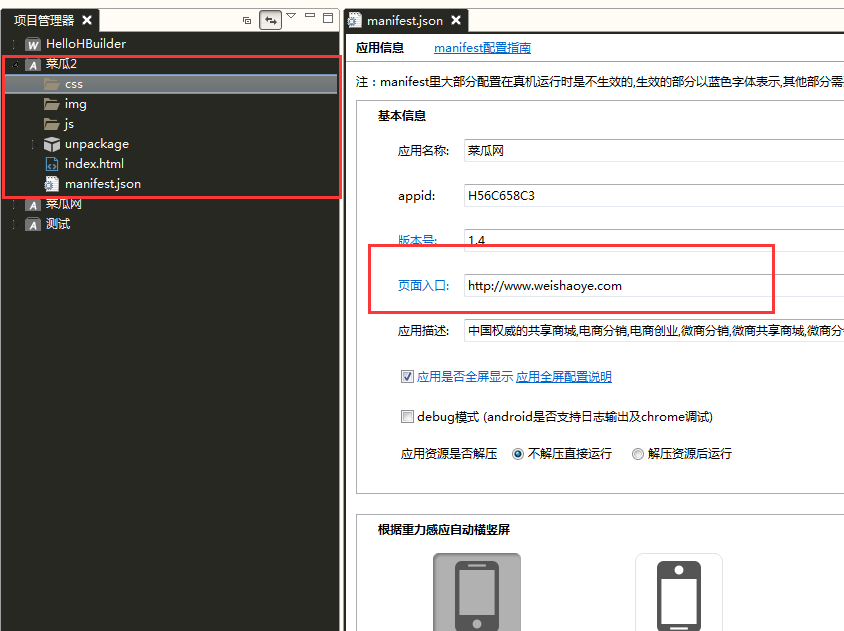844x631 pixels.
Task: Click the 页面入口 URL input field
Action: click(x=653, y=285)
